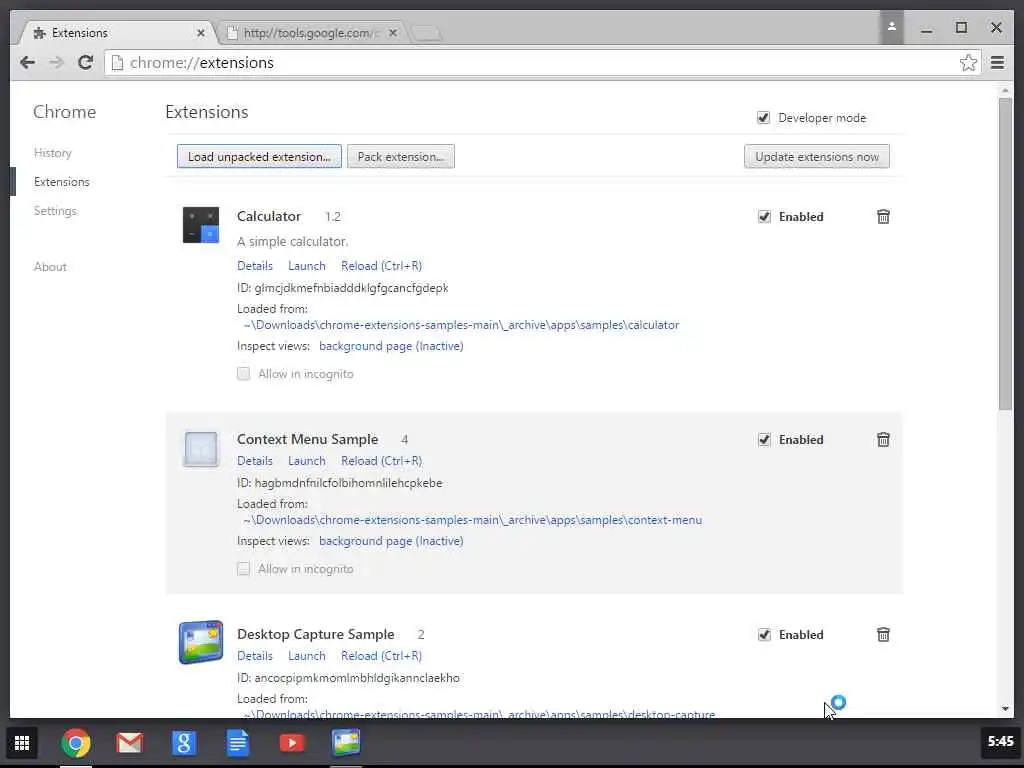Click the vertical scrollbar thumb
The width and height of the screenshot is (1024, 768).
coord(1005,253)
